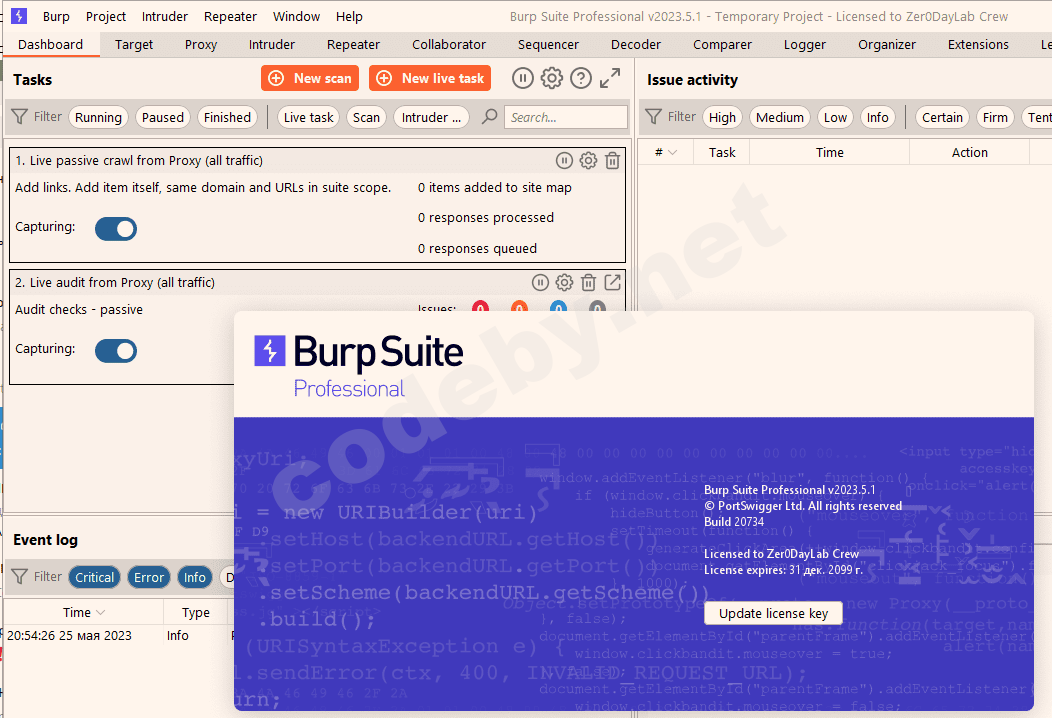Open settings for Live audit task

tap(564, 283)
